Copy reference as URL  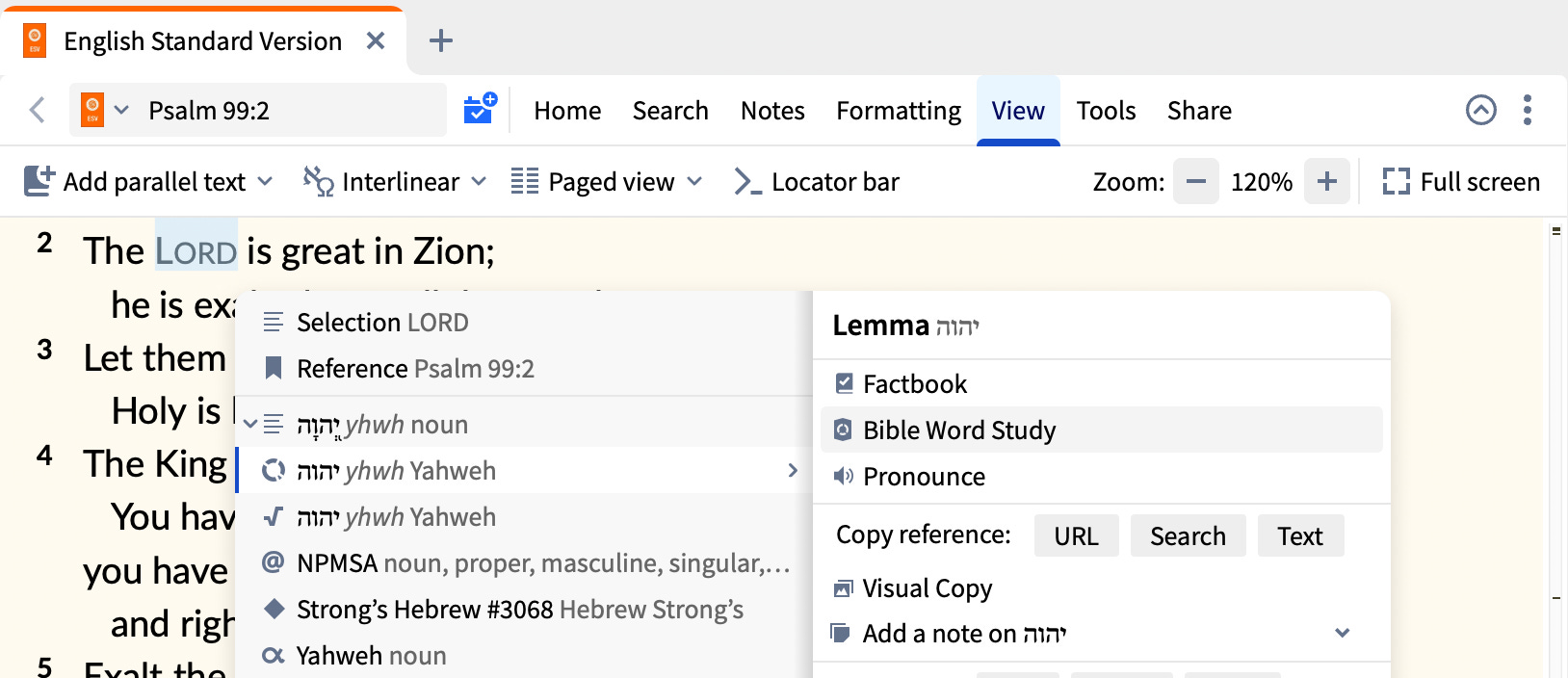click(1076, 535)
